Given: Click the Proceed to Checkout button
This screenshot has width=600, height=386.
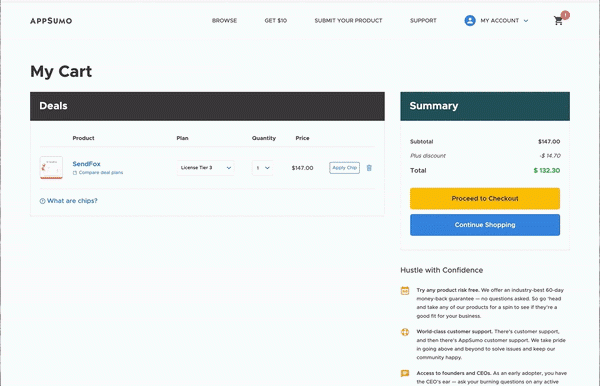Looking at the screenshot, I should click(x=485, y=199).
